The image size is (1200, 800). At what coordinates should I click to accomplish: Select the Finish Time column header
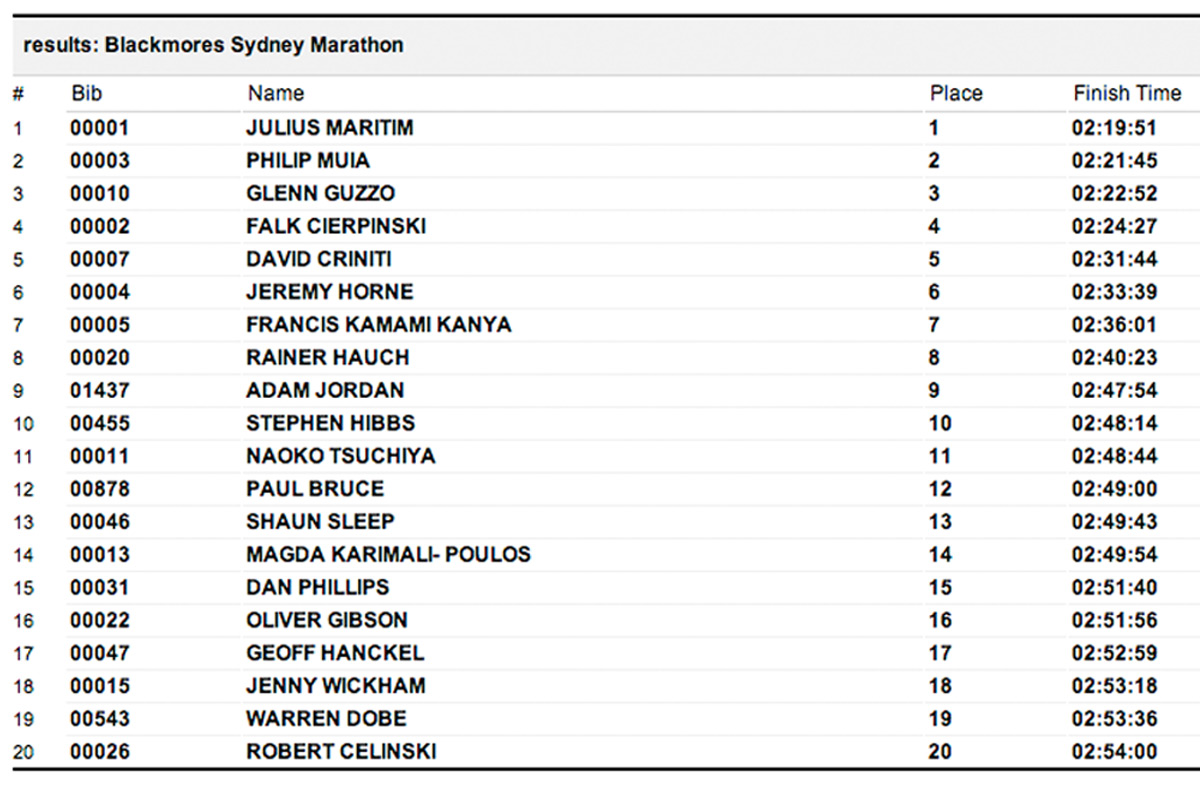click(x=1127, y=94)
